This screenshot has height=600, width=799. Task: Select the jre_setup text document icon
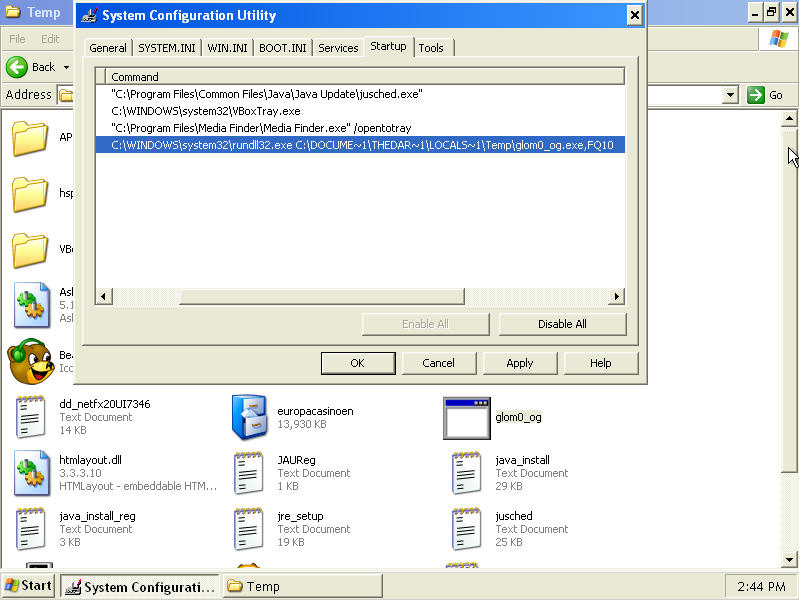click(x=248, y=529)
